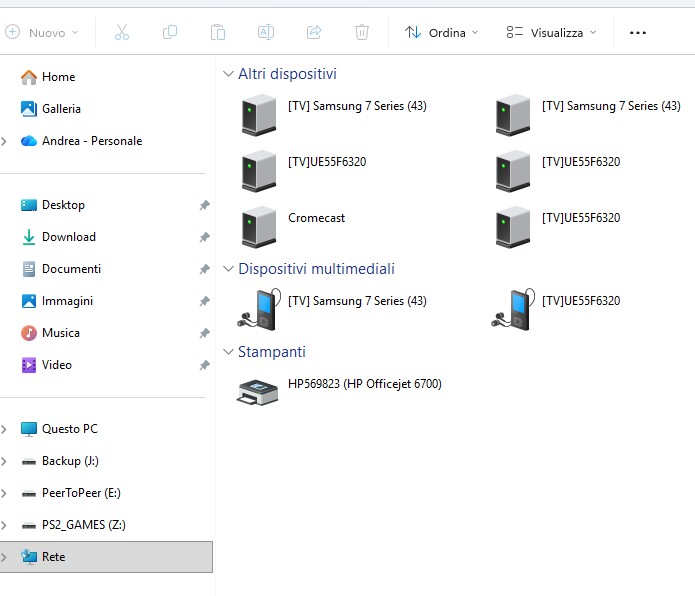This screenshot has height=596, width=695.
Task: Open the Visualizza view dropdown
Action: [x=551, y=33]
